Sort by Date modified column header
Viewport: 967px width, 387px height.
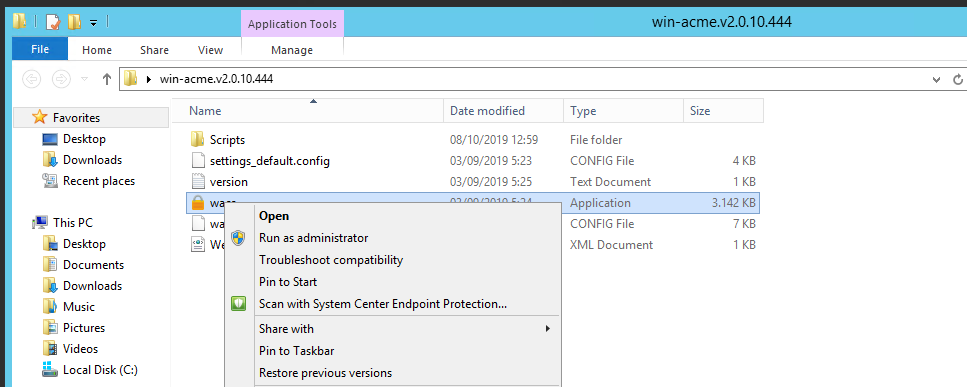[503, 111]
